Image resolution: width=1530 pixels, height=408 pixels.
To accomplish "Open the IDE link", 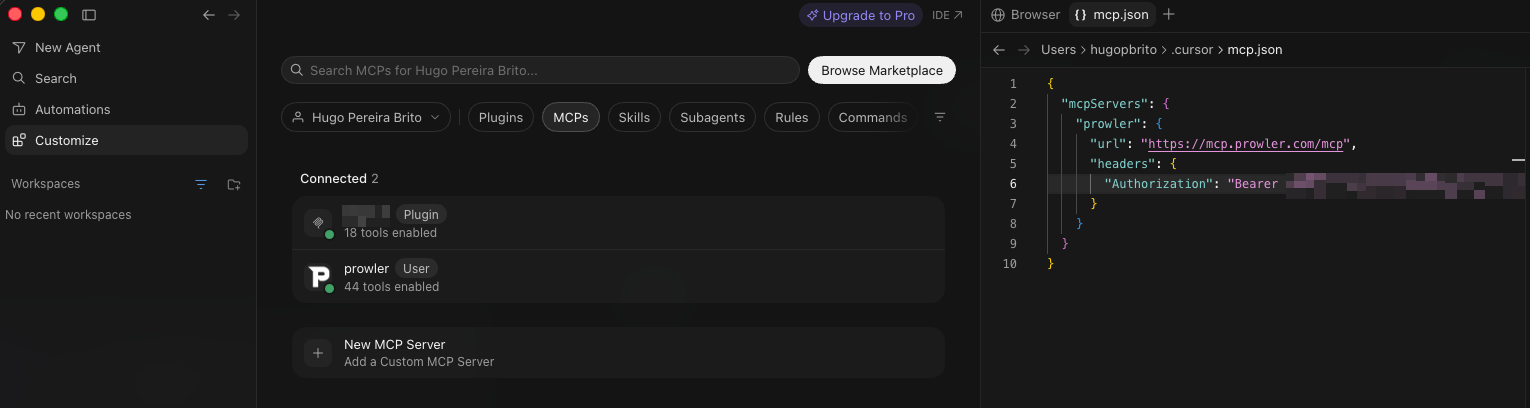I will [947, 15].
